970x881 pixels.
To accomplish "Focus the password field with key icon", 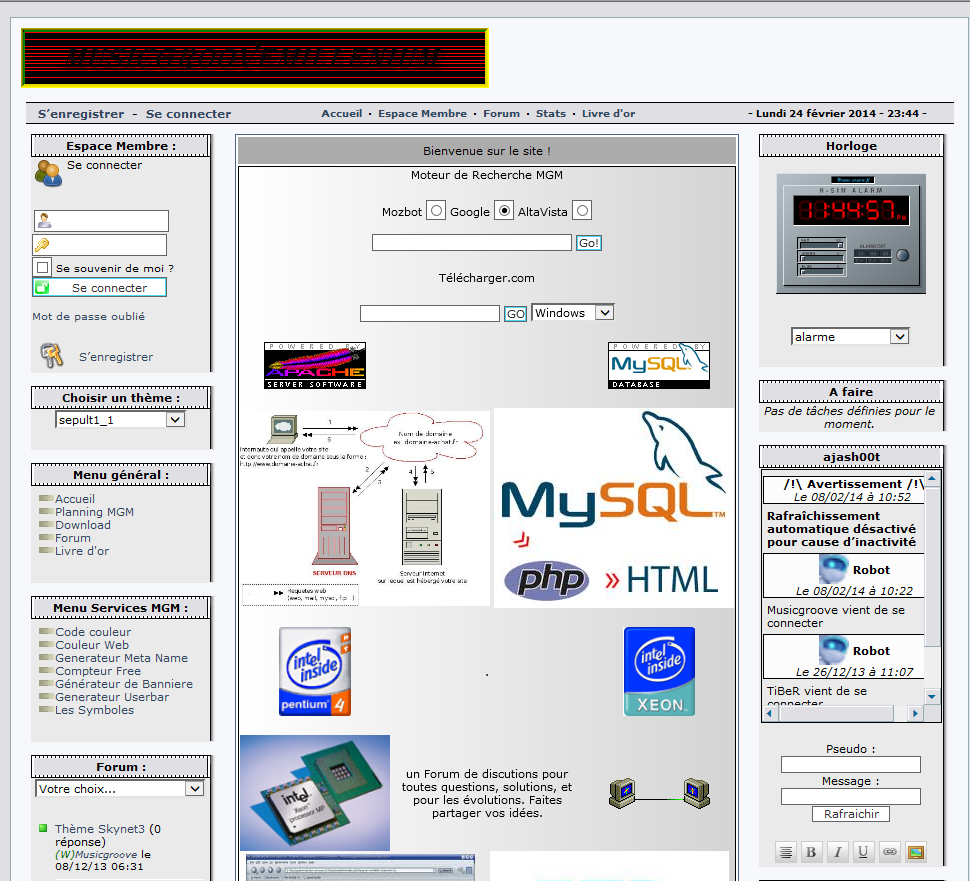I will tap(100, 245).
